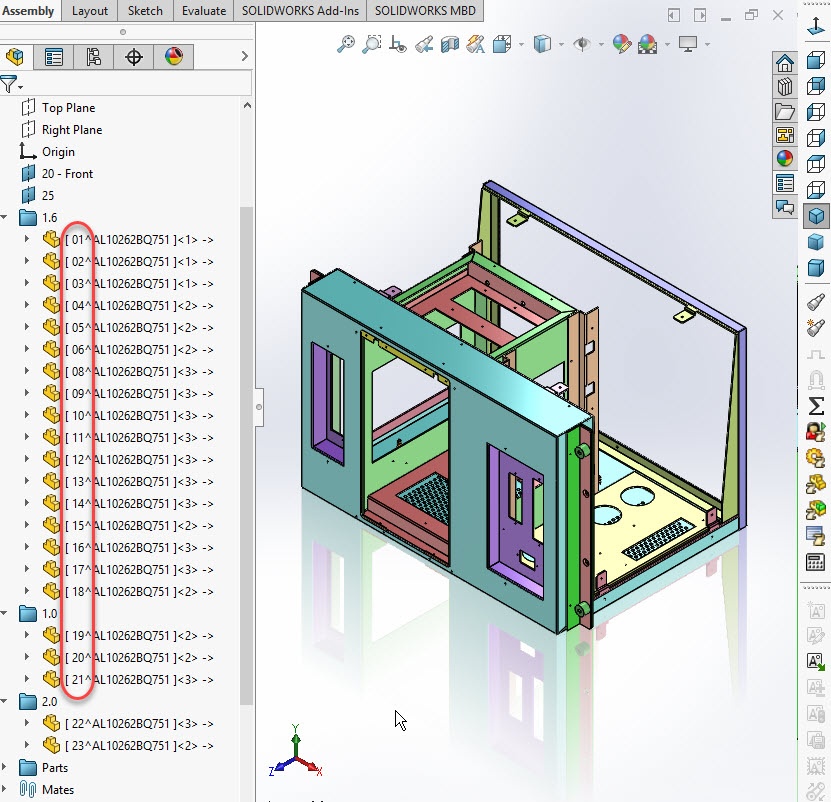Open the View Palette task pane
This screenshot has width=831, height=802.
785,135
